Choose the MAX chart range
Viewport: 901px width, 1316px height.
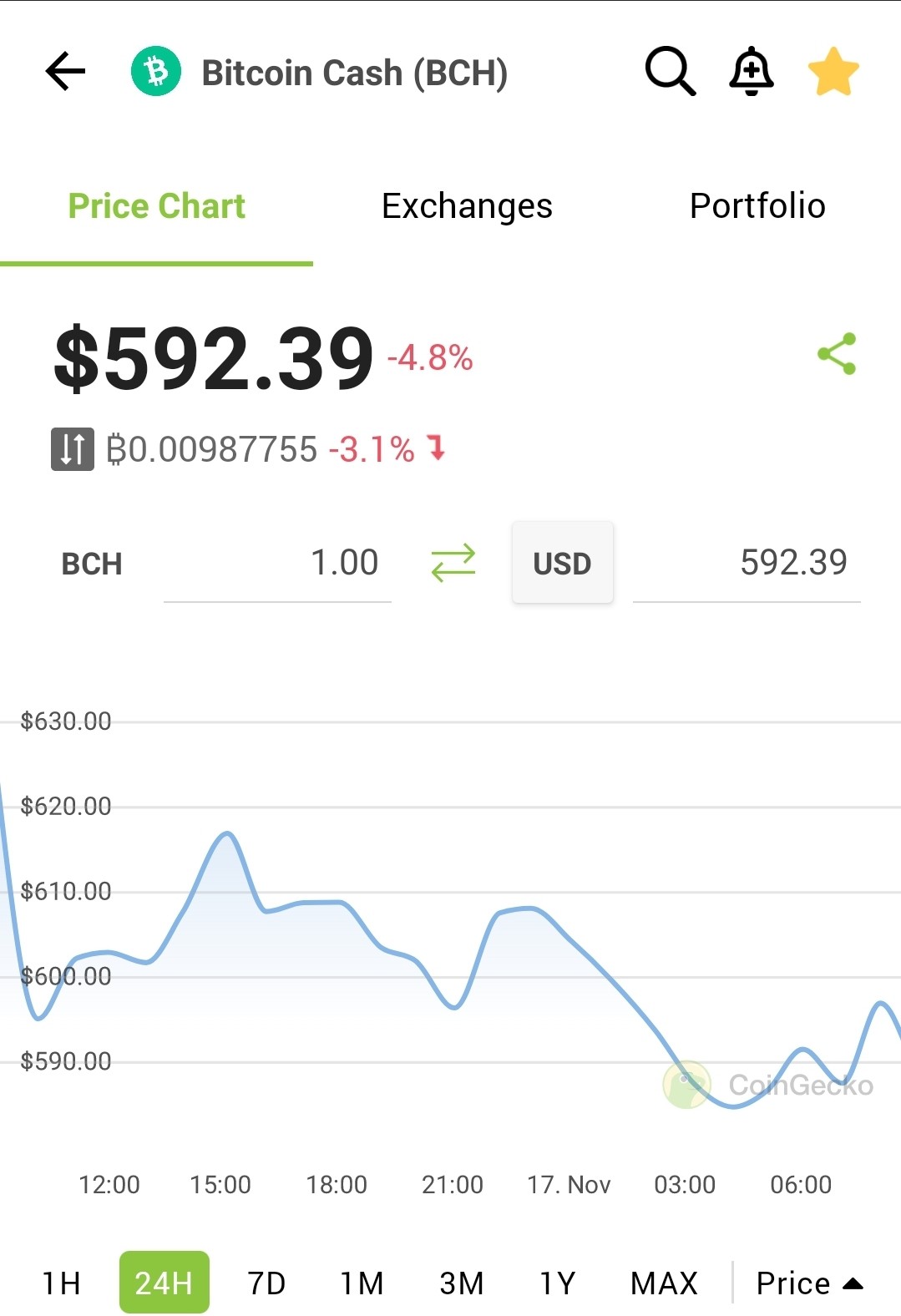[664, 1283]
